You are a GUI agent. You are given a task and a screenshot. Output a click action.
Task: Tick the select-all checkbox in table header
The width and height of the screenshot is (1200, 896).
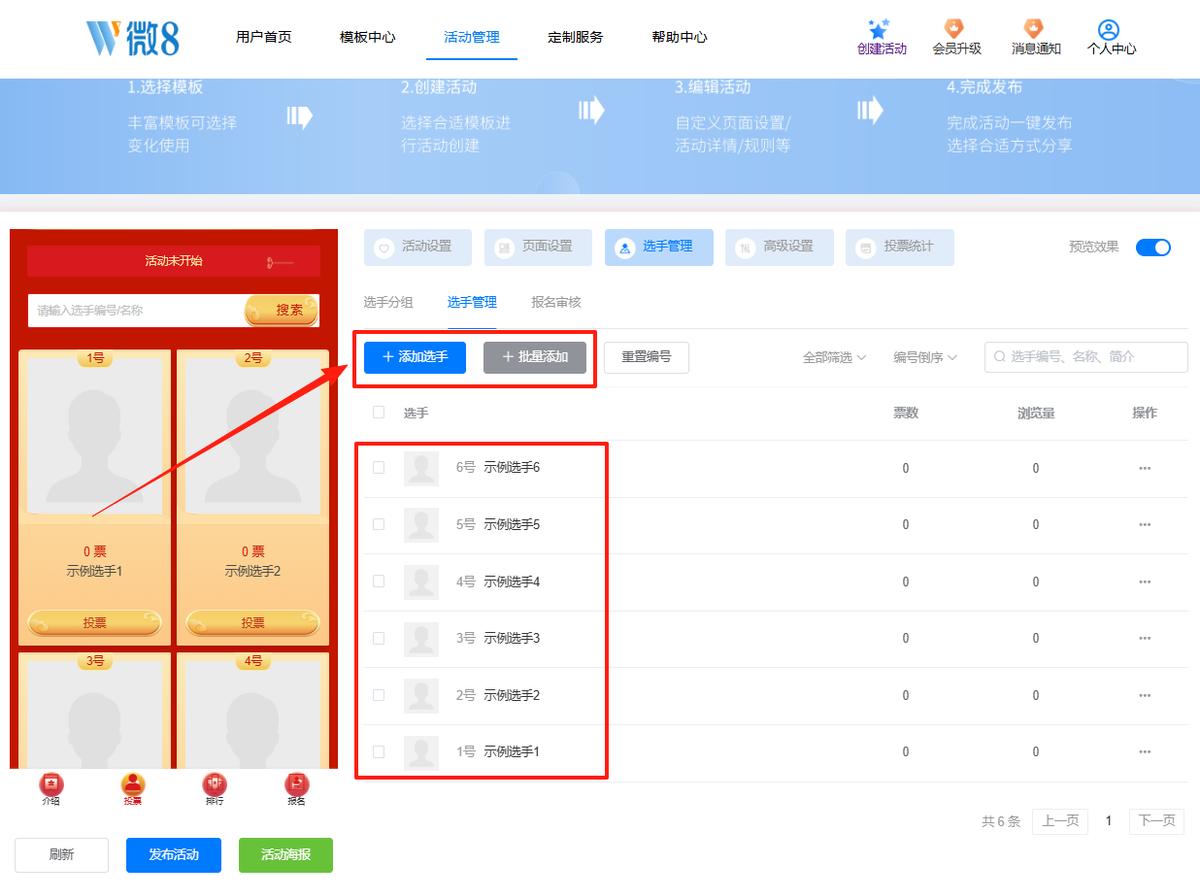378,412
